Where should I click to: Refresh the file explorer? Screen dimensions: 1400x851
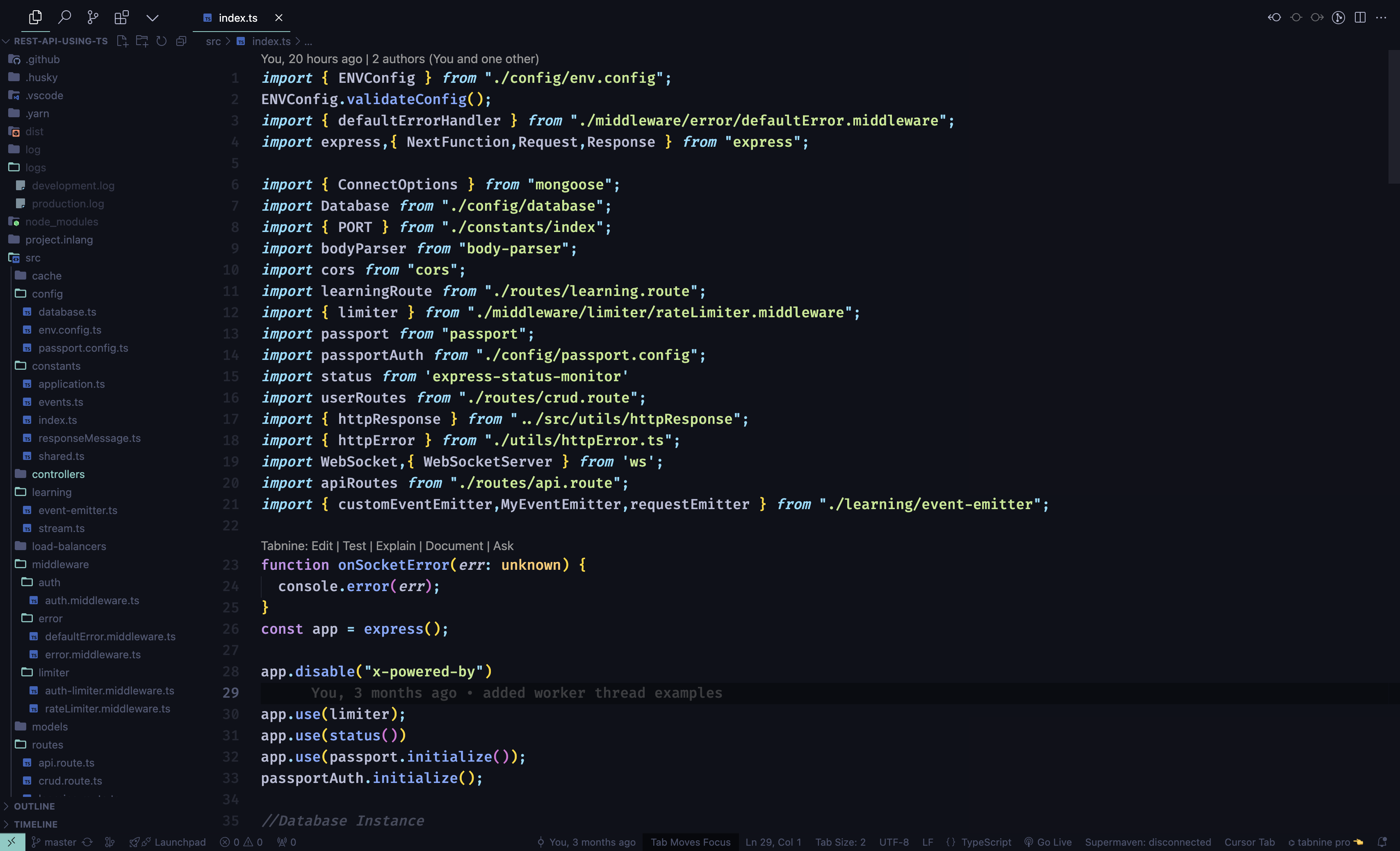point(161,41)
